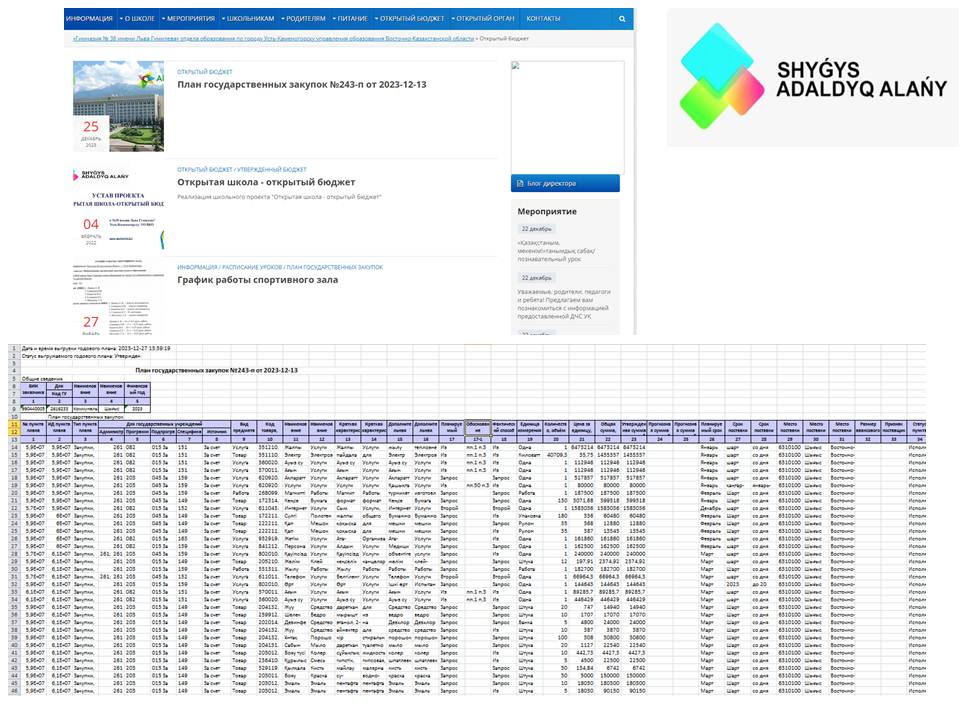The height and width of the screenshot is (720, 960).
Task: Expand the ПИТАНИЕ navigation dropdown
Action: click(x=350, y=19)
